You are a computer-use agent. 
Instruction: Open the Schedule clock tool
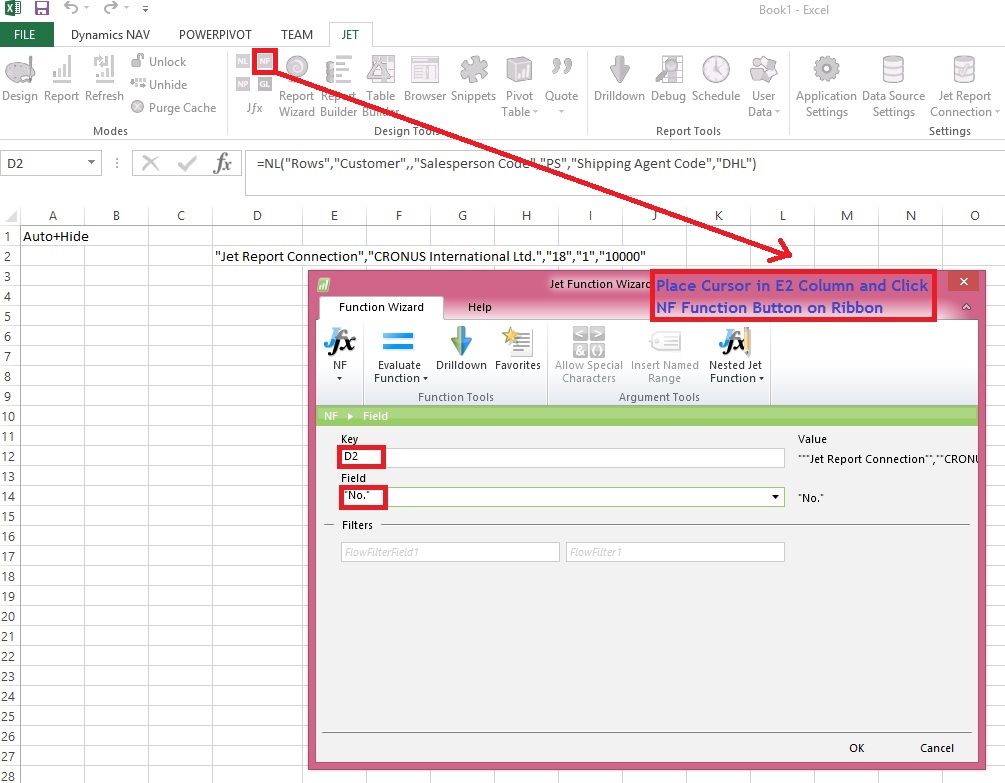[x=715, y=81]
